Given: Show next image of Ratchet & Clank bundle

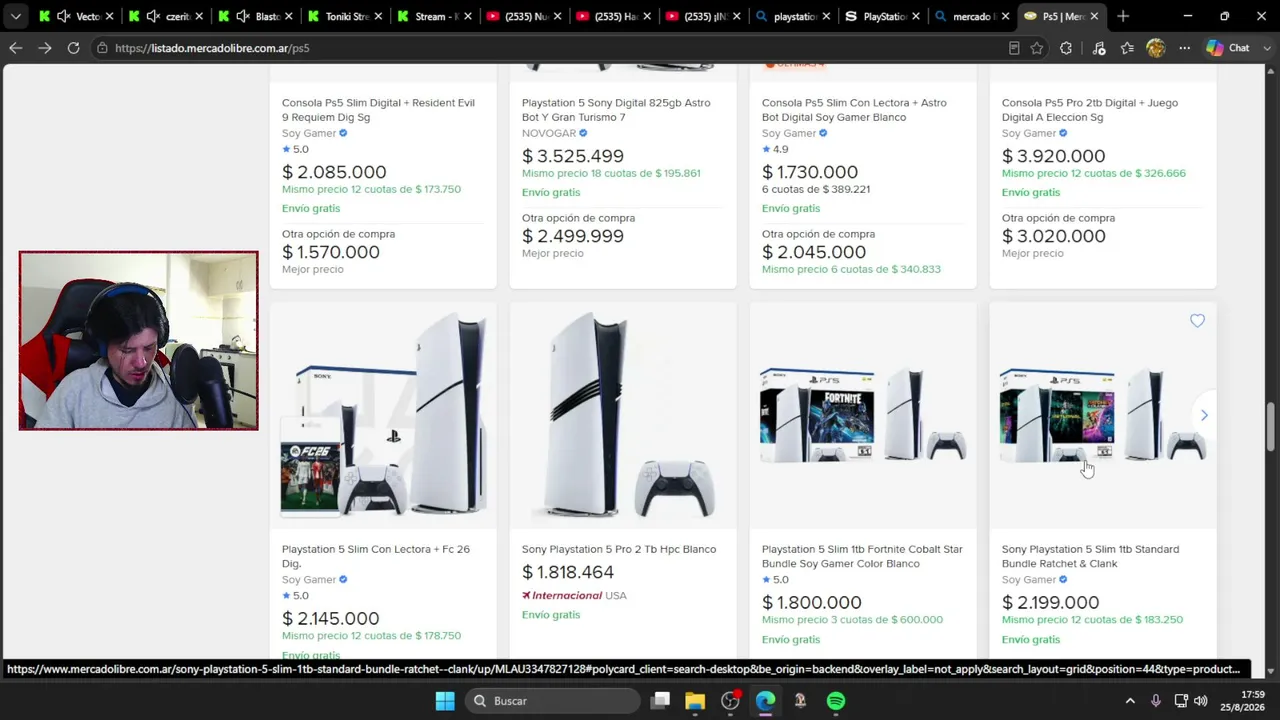Looking at the screenshot, I should click(1204, 415).
